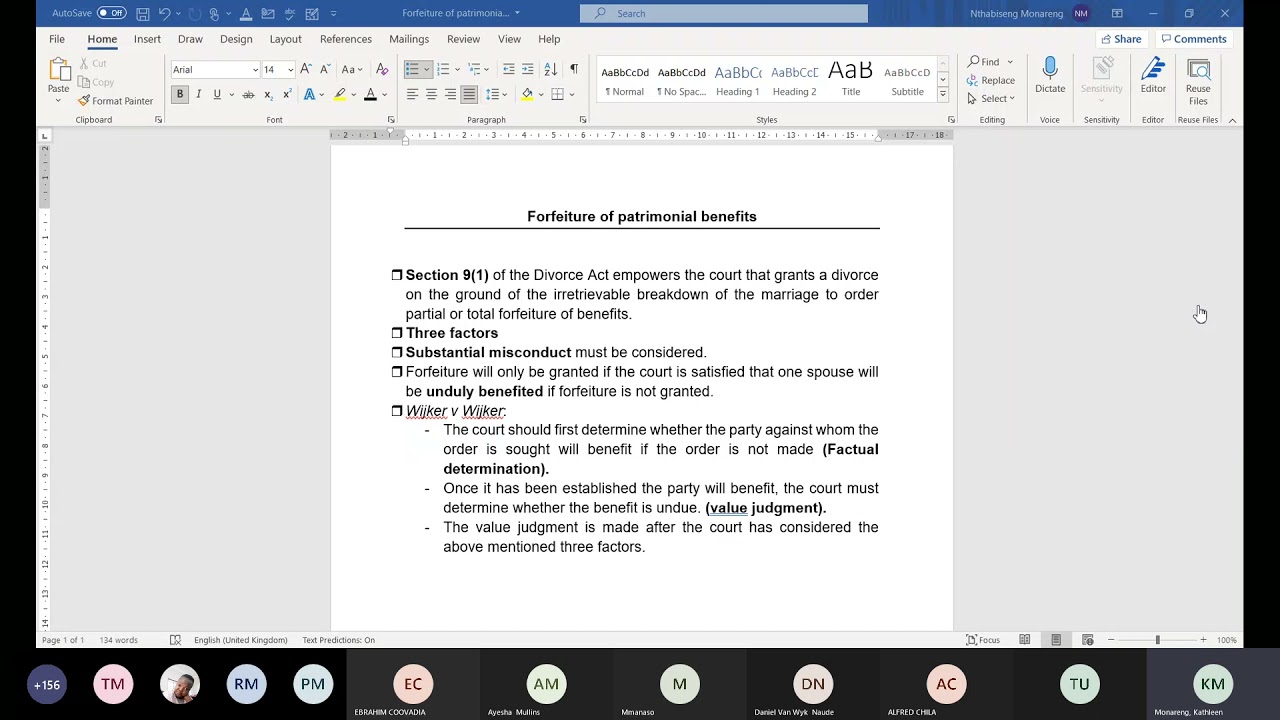The height and width of the screenshot is (720, 1280).
Task: Toggle Strikethrough formatting
Action: 248,94
